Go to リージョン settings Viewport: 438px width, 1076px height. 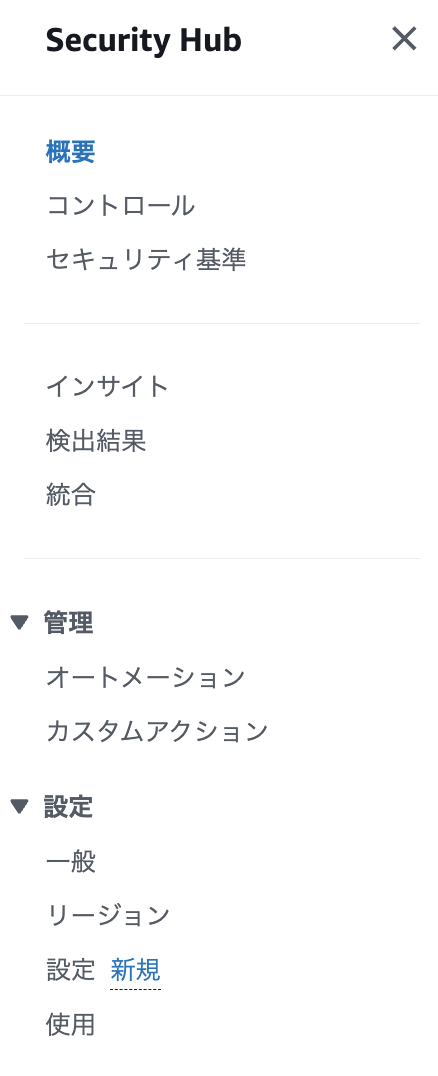click(108, 915)
